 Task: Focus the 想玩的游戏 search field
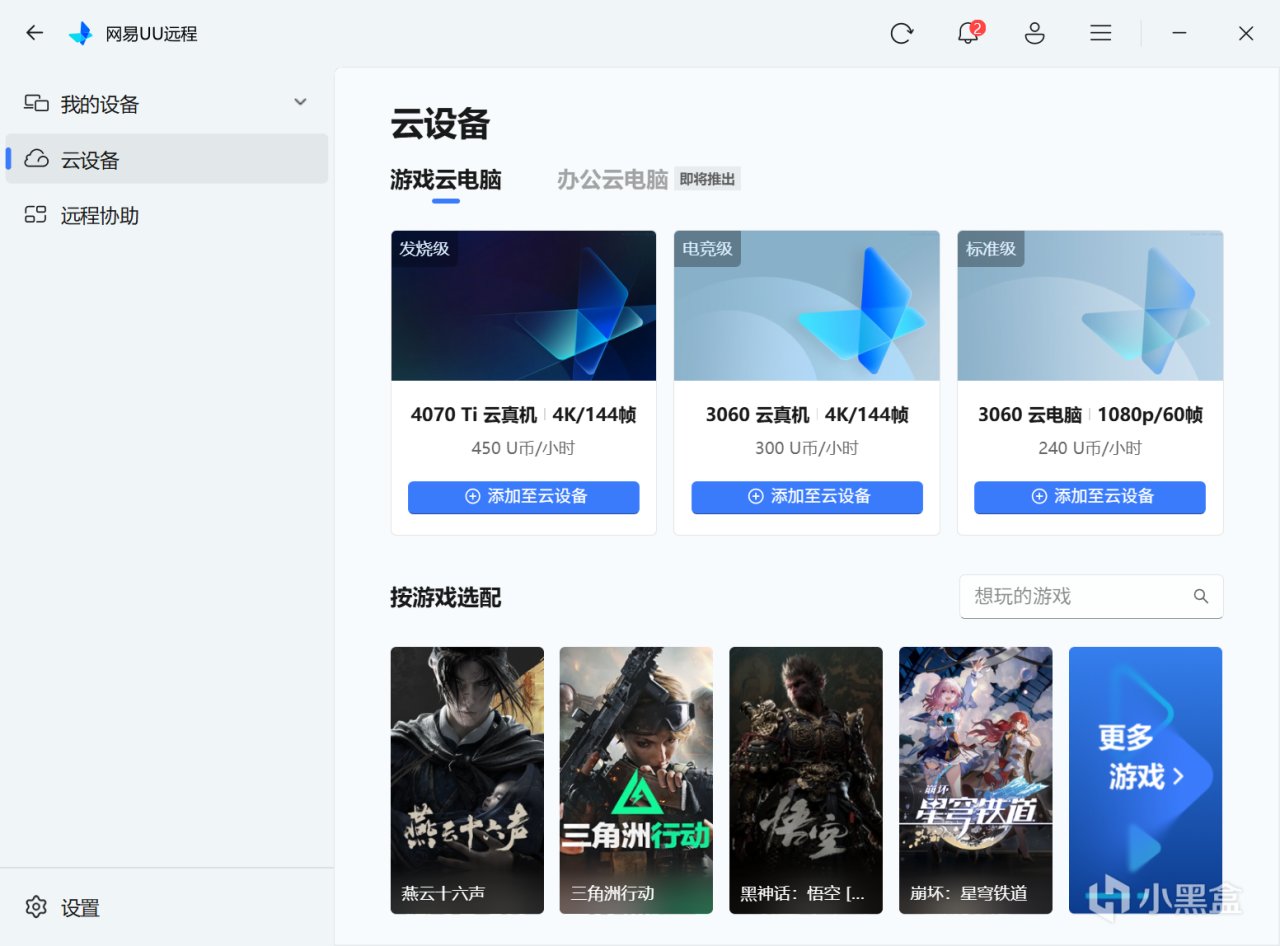[x=1091, y=596]
